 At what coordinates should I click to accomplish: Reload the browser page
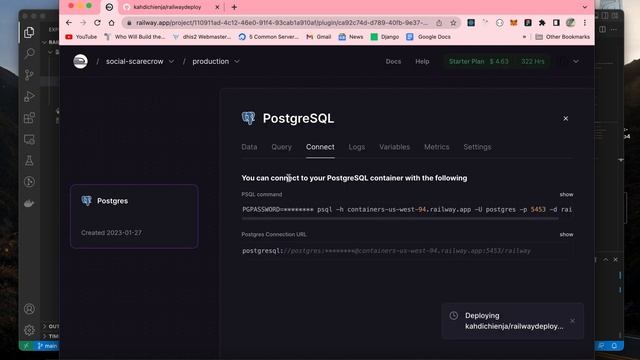(x=97, y=23)
